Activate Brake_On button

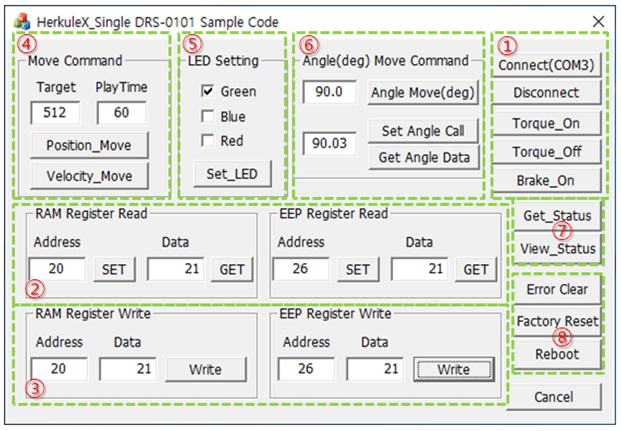click(x=546, y=180)
